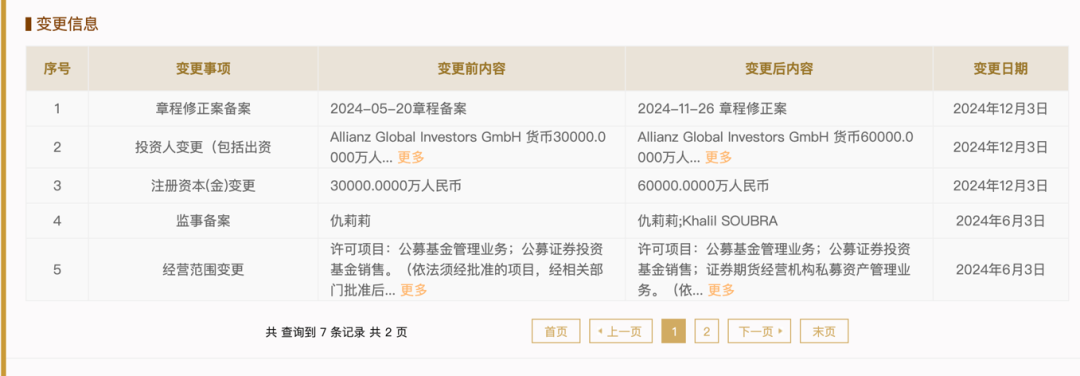Click the date in row 1 章程修正案备案
Image resolution: width=1080 pixels, height=376 pixels.
pos(1001,109)
